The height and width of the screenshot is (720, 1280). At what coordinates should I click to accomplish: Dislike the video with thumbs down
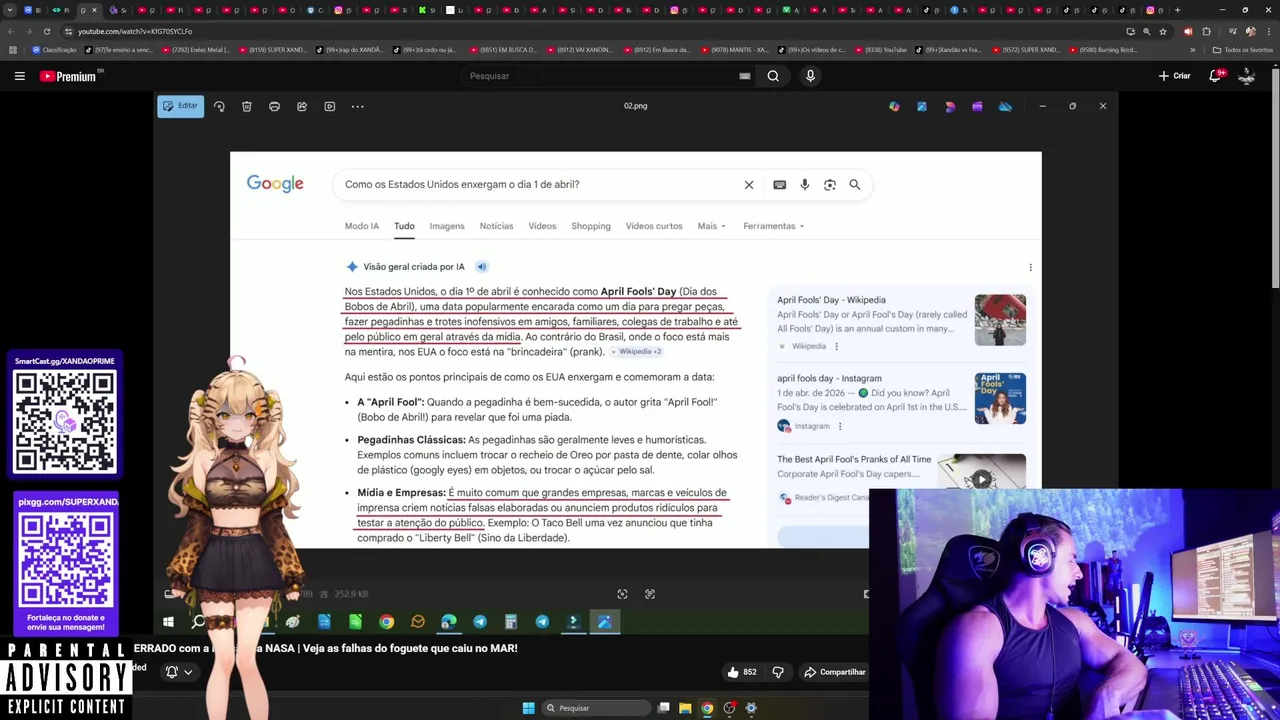(778, 672)
